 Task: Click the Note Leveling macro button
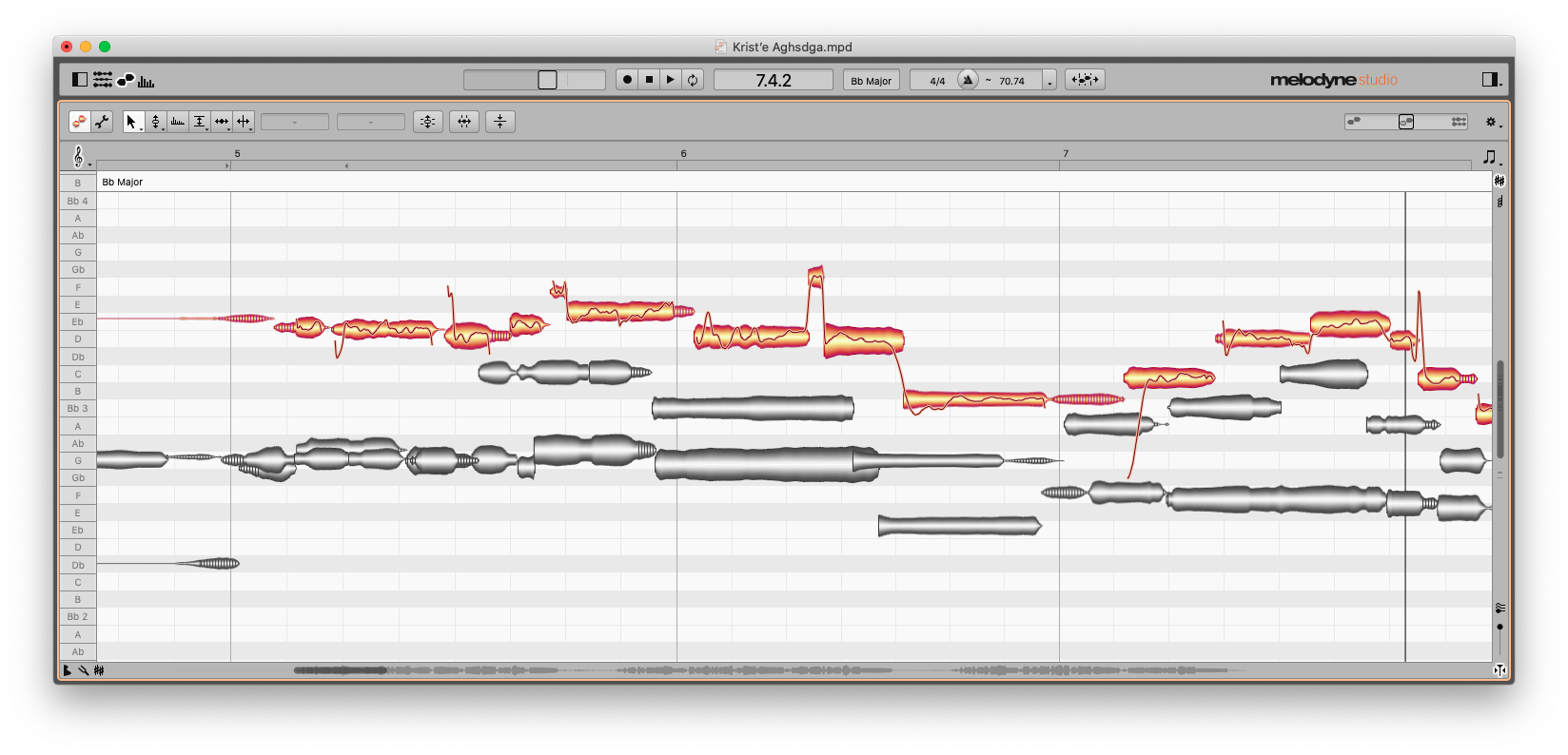(500, 122)
